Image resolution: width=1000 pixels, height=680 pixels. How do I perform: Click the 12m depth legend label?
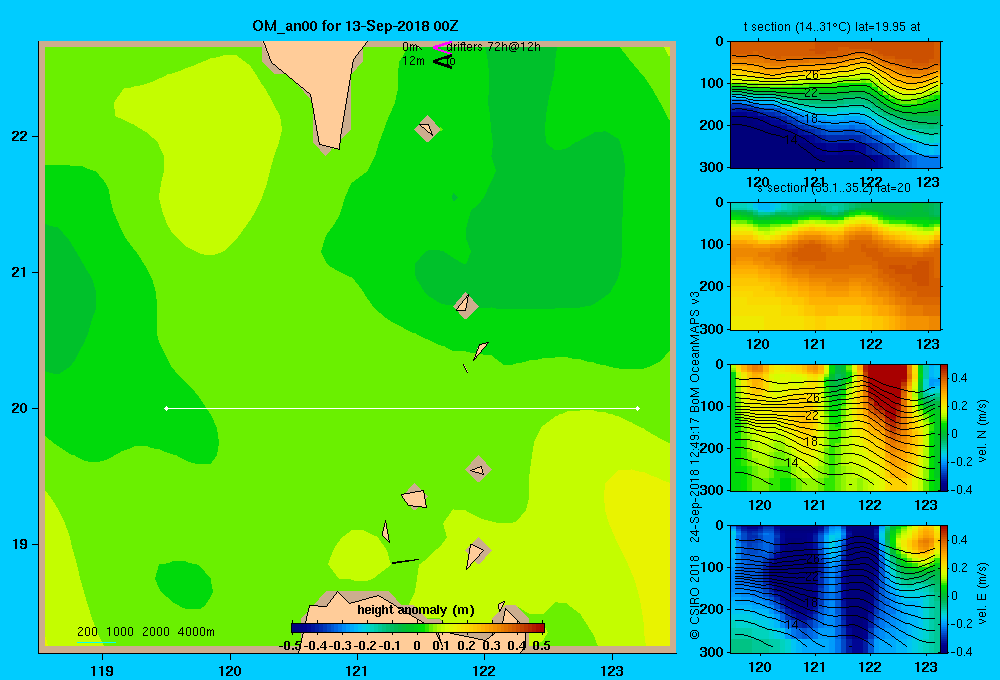pos(413,61)
